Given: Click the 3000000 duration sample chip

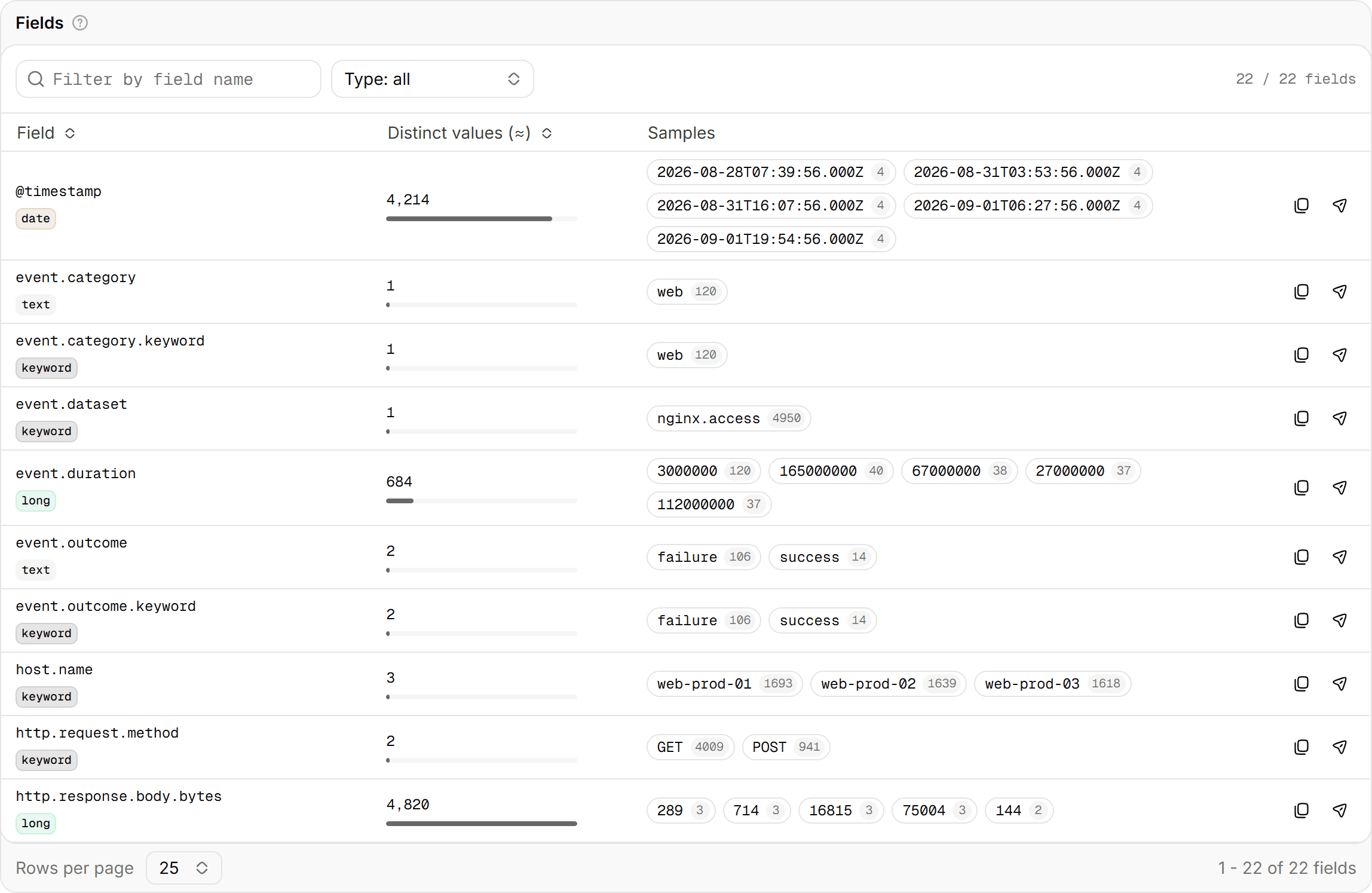Looking at the screenshot, I should 703,471.
